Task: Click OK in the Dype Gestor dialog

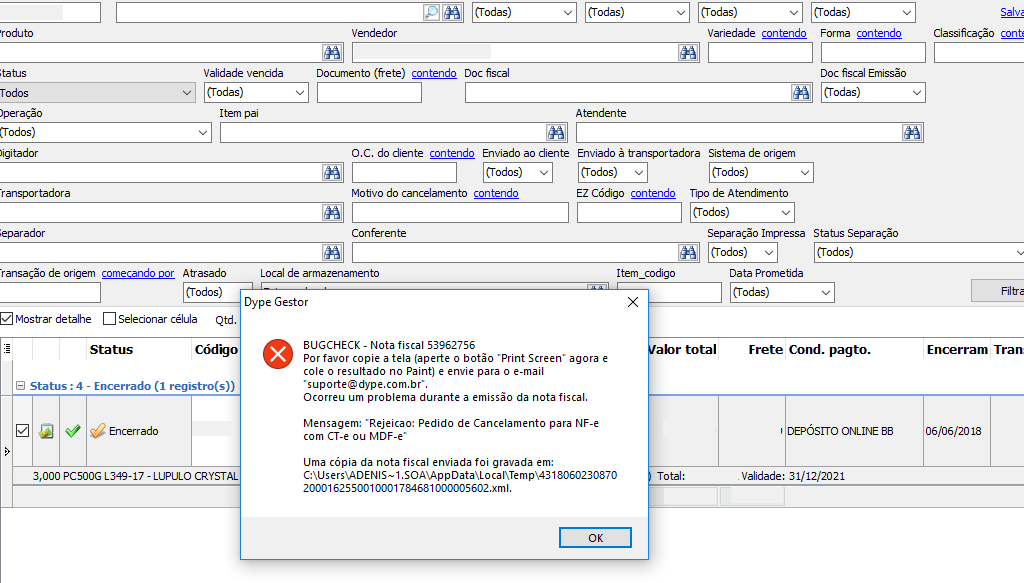Action: [595, 537]
